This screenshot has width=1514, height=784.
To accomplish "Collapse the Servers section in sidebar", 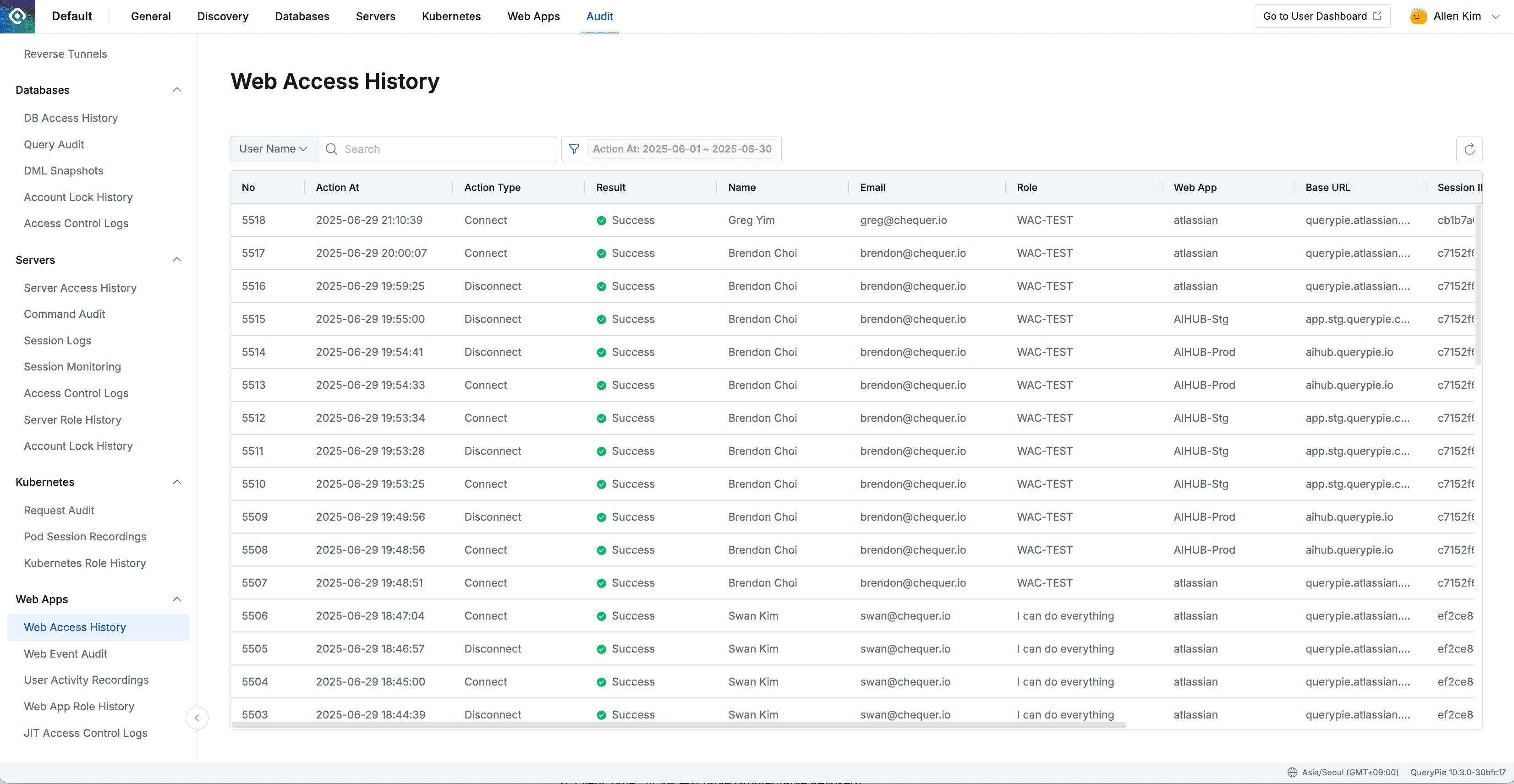I will (177, 260).
